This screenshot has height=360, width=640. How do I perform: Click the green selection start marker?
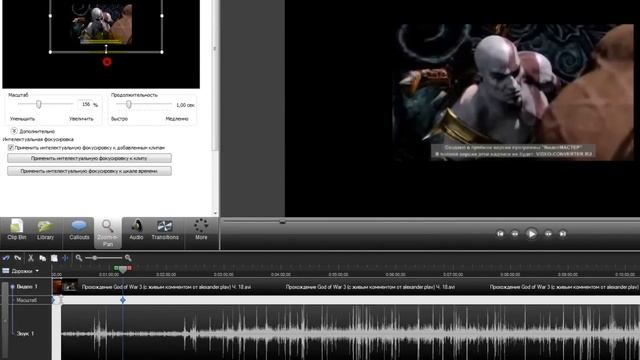coord(116,268)
